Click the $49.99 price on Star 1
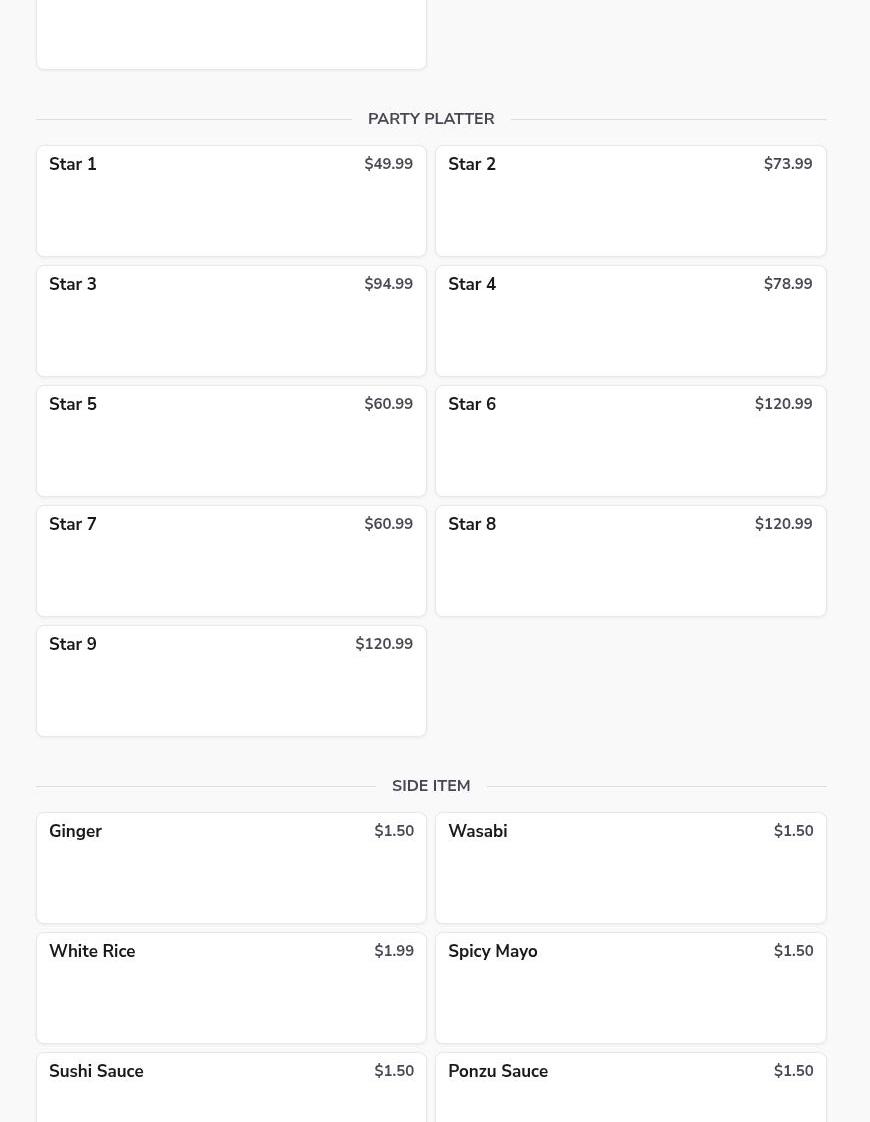The height and width of the screenshot is (1122, 870). pyautogui.click(x=388, y=164)
